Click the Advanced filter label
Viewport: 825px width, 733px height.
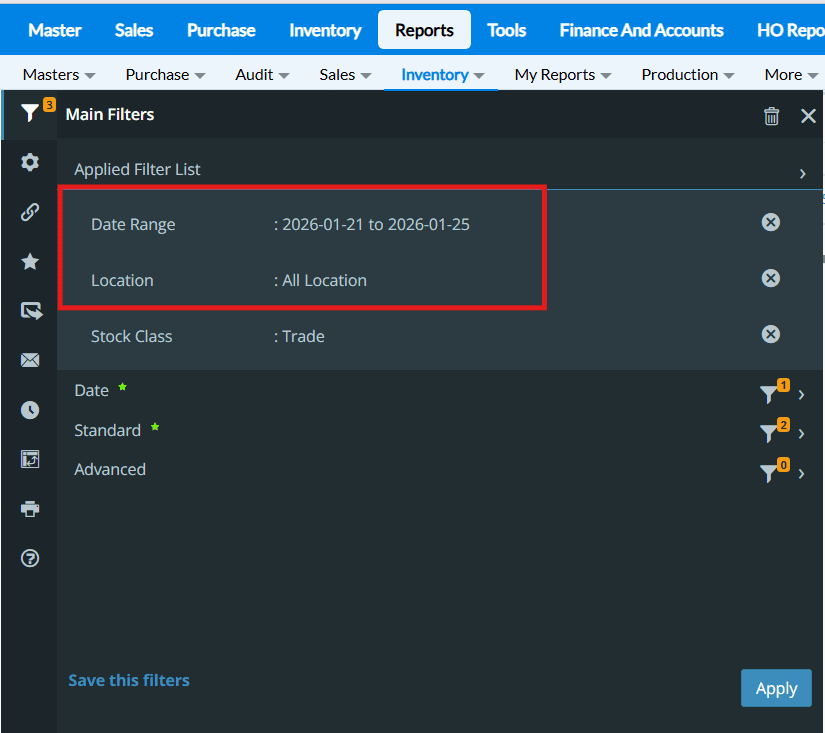point(110,469)
